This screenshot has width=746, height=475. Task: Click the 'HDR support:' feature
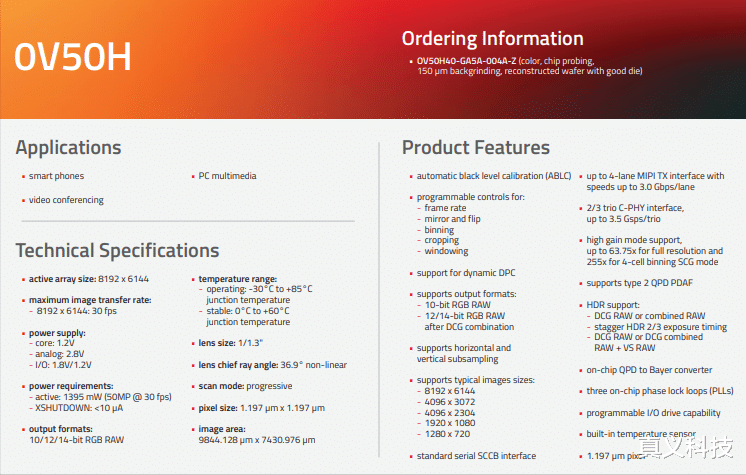tap(613, 305)
